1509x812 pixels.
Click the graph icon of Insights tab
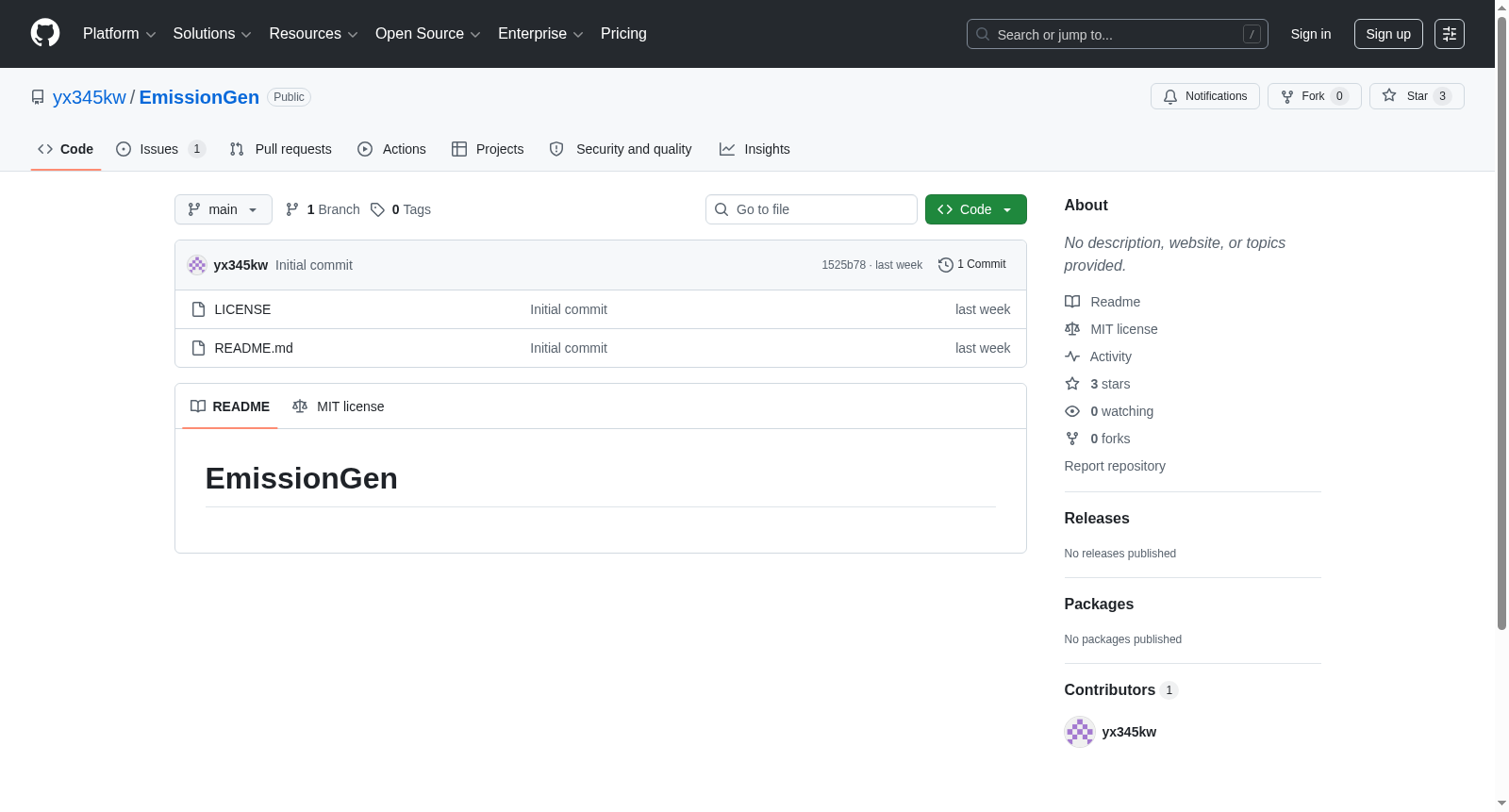coord(727,149)
